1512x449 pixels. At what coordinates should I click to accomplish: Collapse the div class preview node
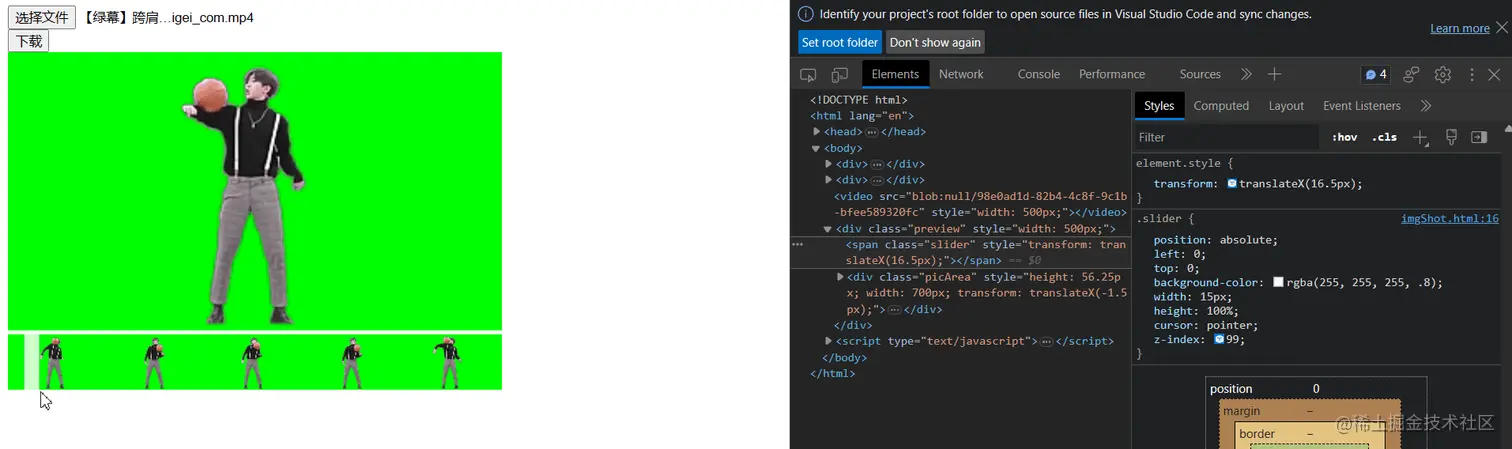[828, 229]
